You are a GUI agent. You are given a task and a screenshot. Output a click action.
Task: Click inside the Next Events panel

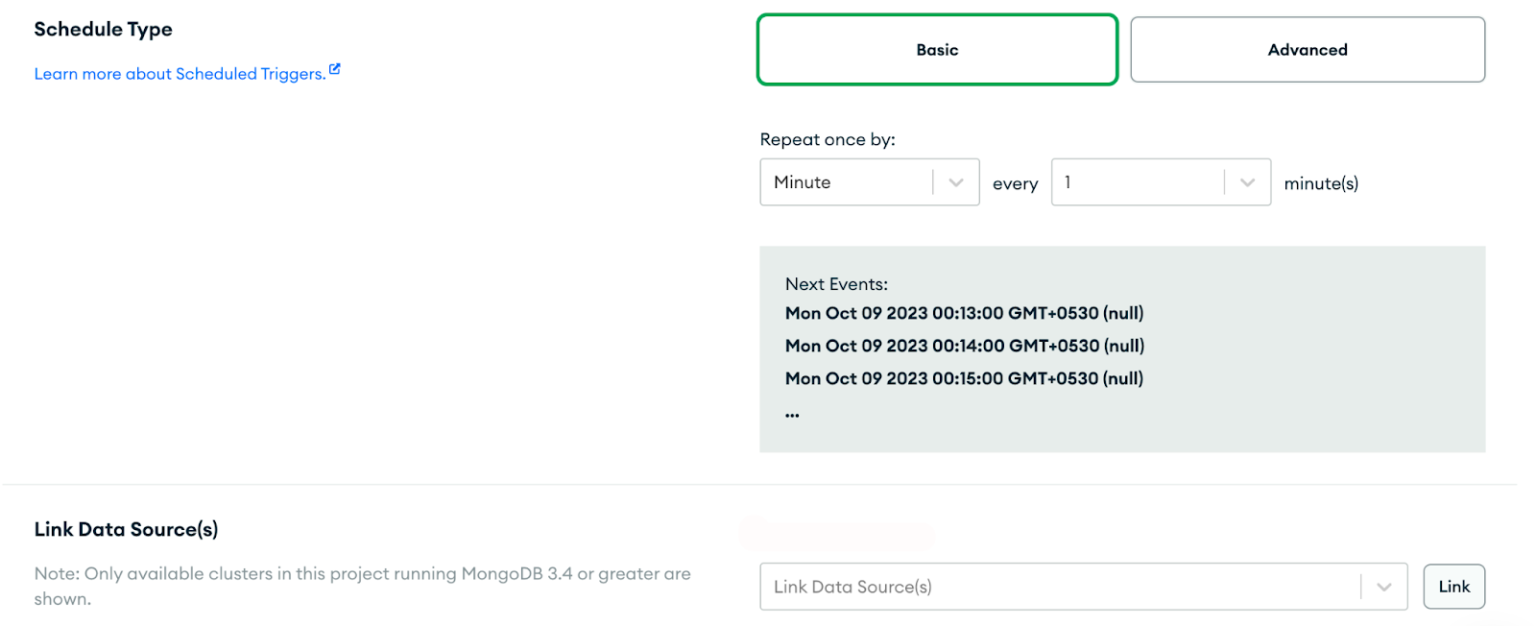(1120, 348)
